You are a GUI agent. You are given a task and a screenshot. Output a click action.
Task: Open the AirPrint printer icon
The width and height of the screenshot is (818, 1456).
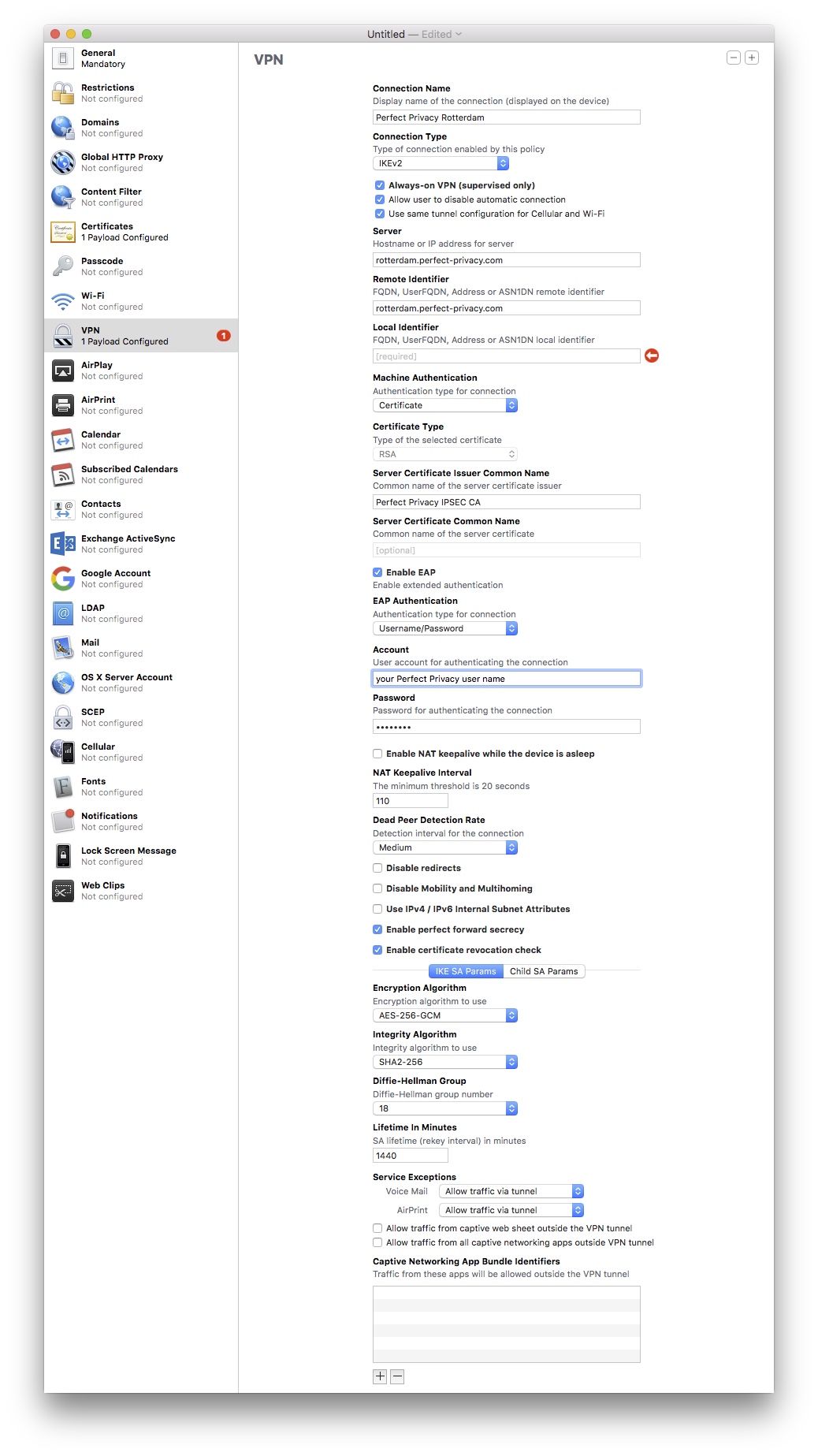(63, 405)
